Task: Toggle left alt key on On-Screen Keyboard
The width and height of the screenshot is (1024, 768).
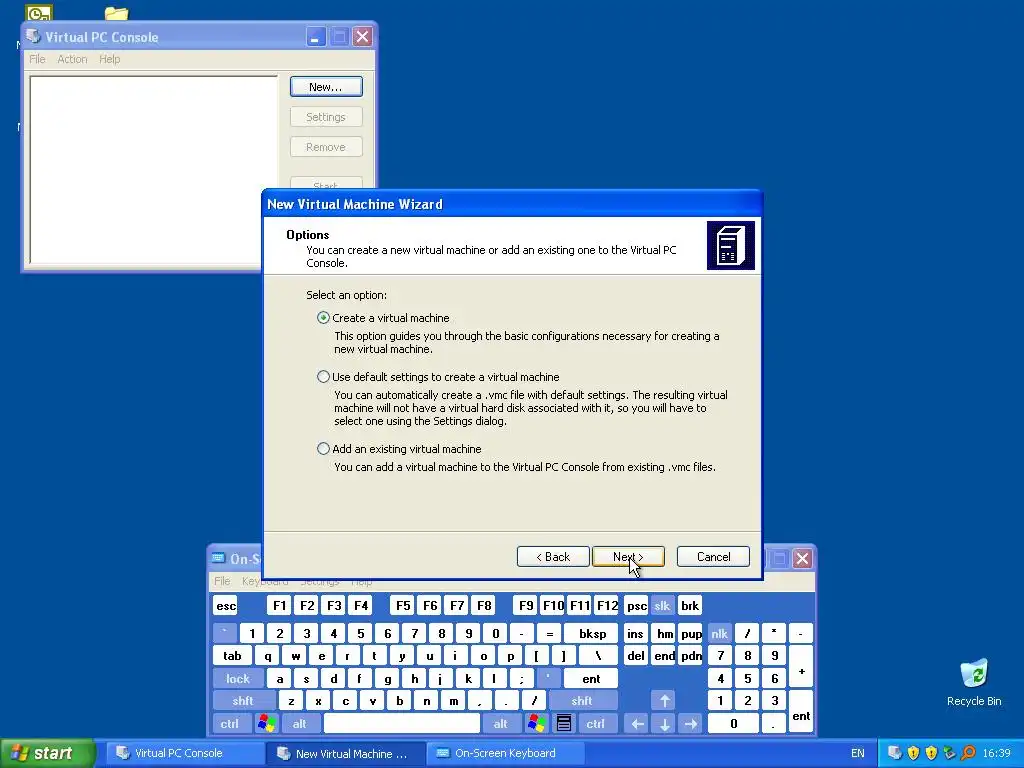Action: 300,724
